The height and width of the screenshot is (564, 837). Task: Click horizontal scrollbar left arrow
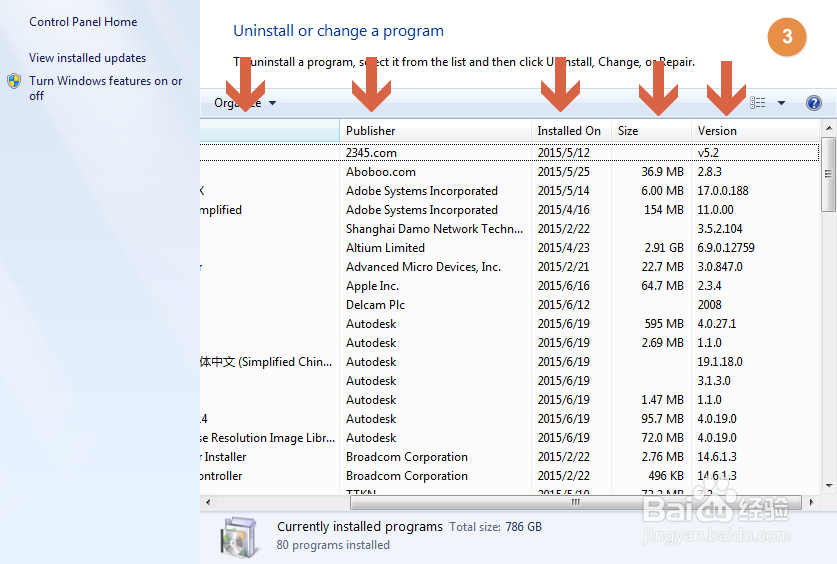[208, 502]
